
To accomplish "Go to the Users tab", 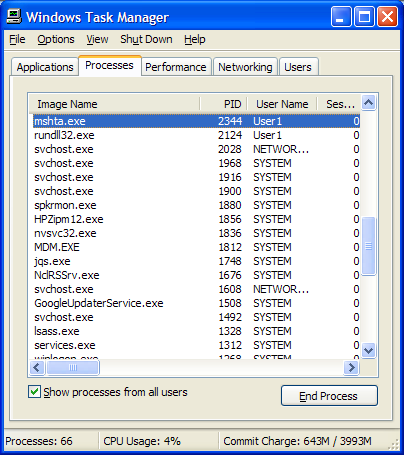I will (298, 67).
